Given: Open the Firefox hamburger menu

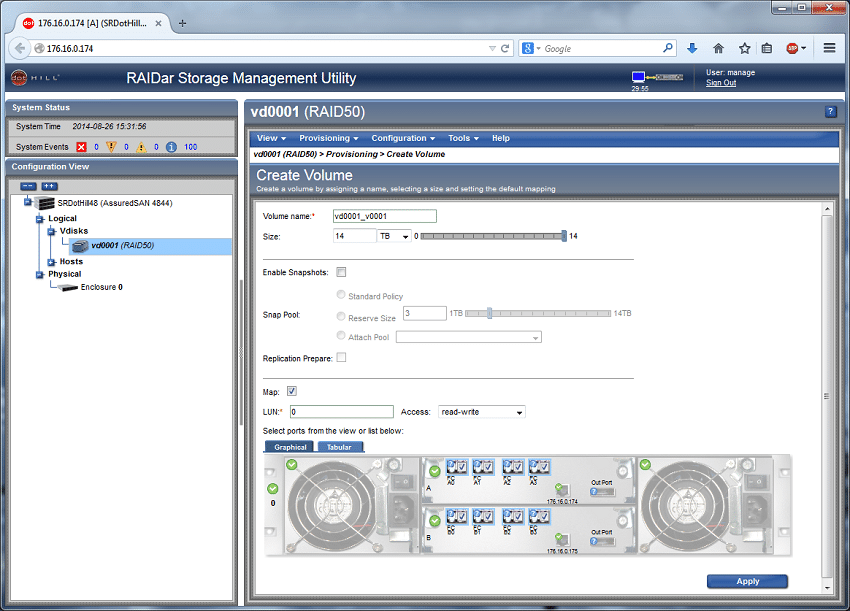Looking at the screenshot, I should coord(829,48).
